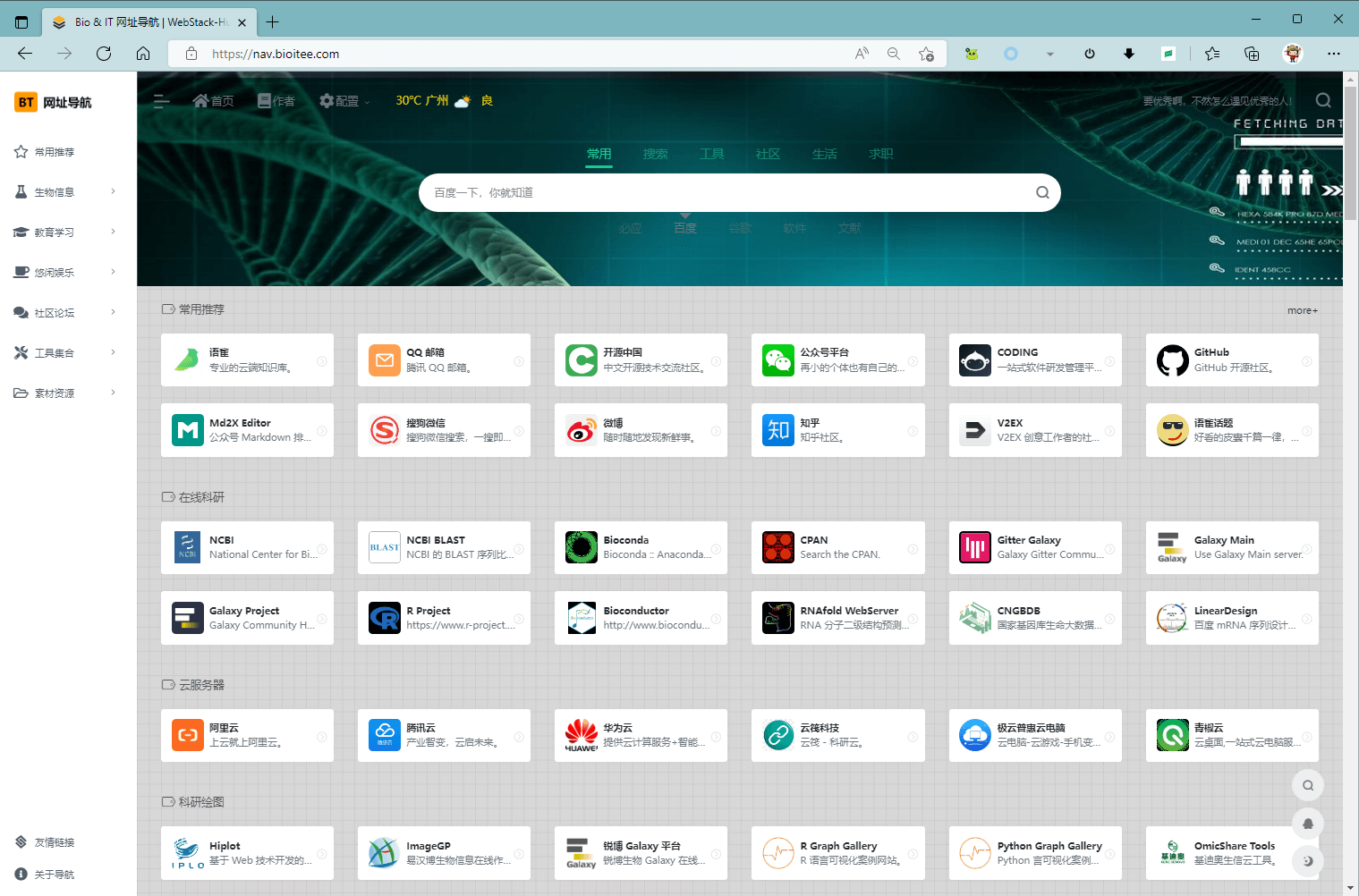This screenshot has height=896, width=1359.
Task: Choose 百度 as search engine
Action: click(685, 228)
